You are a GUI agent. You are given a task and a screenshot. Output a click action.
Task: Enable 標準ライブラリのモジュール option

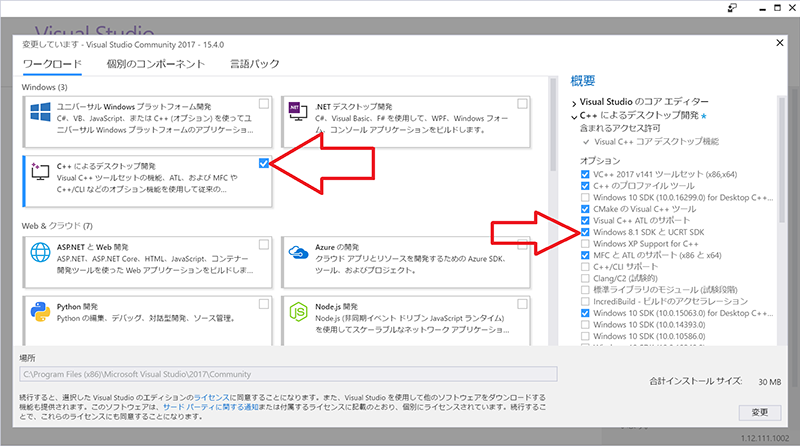pyautogui.click(x=585, y=290)
